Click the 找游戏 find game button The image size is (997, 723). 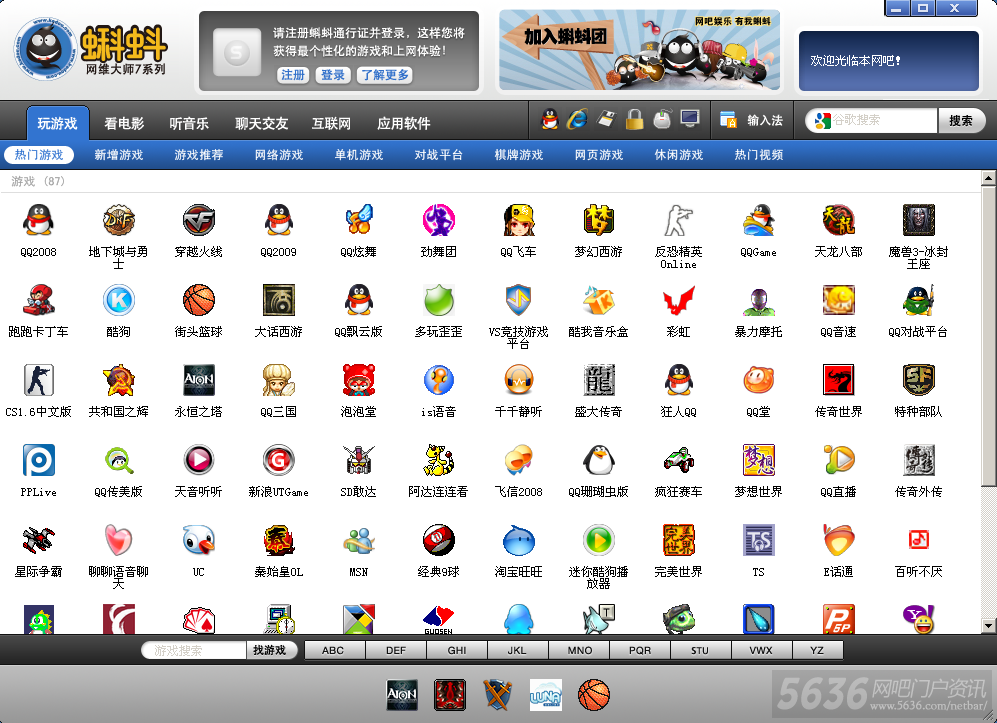tap(270, 650)
